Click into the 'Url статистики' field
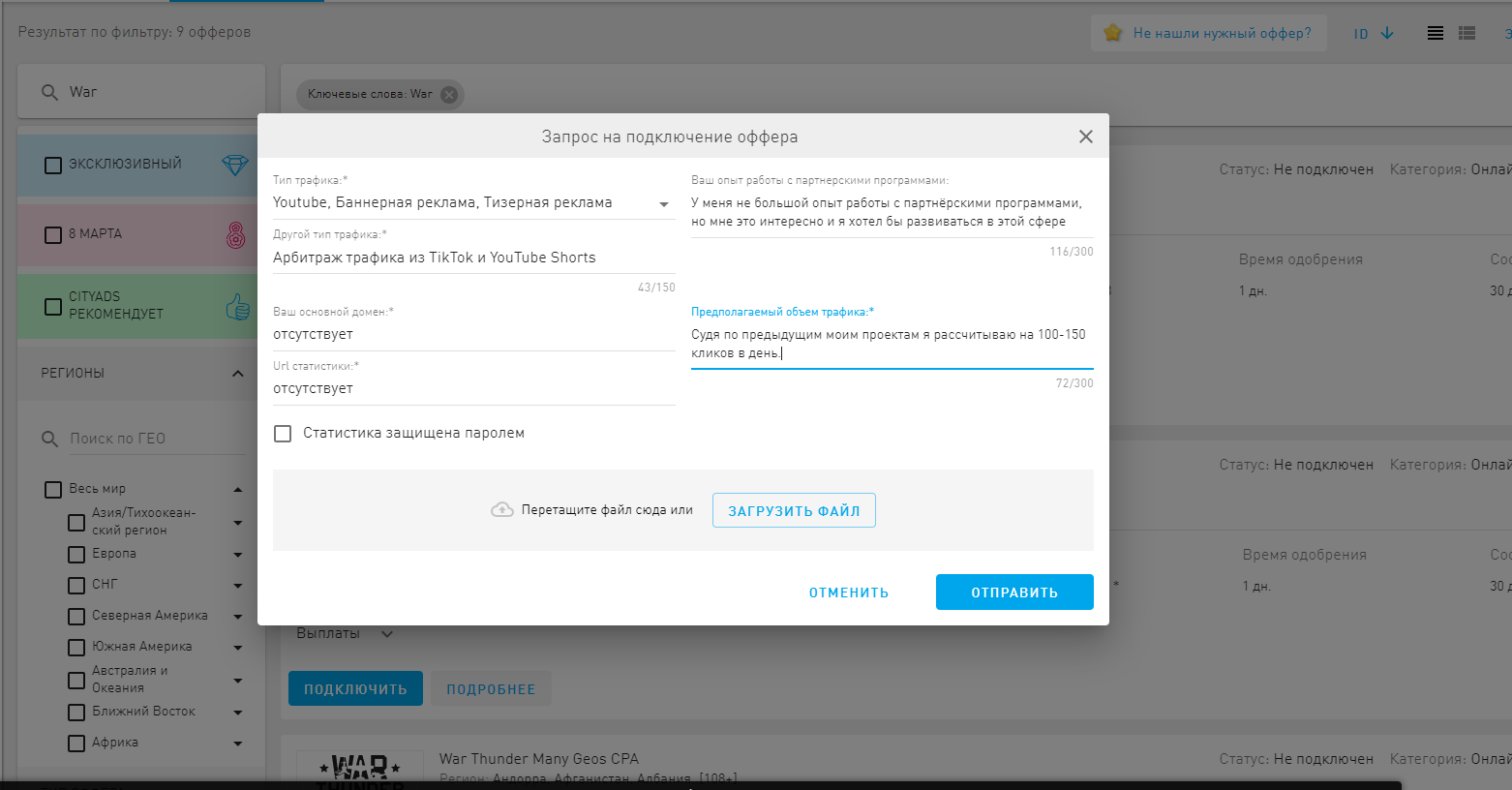 [x=473, y=388]
